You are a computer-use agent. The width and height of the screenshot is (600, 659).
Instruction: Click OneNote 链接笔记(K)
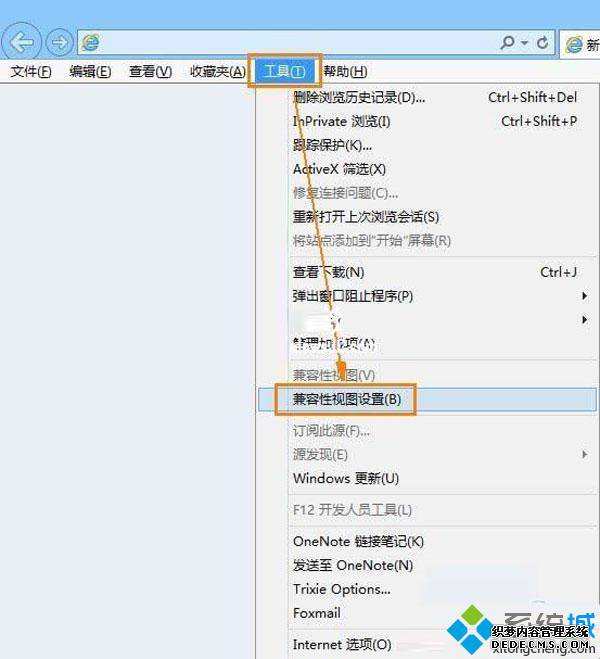pyautogui.click(x=427, y=542)
